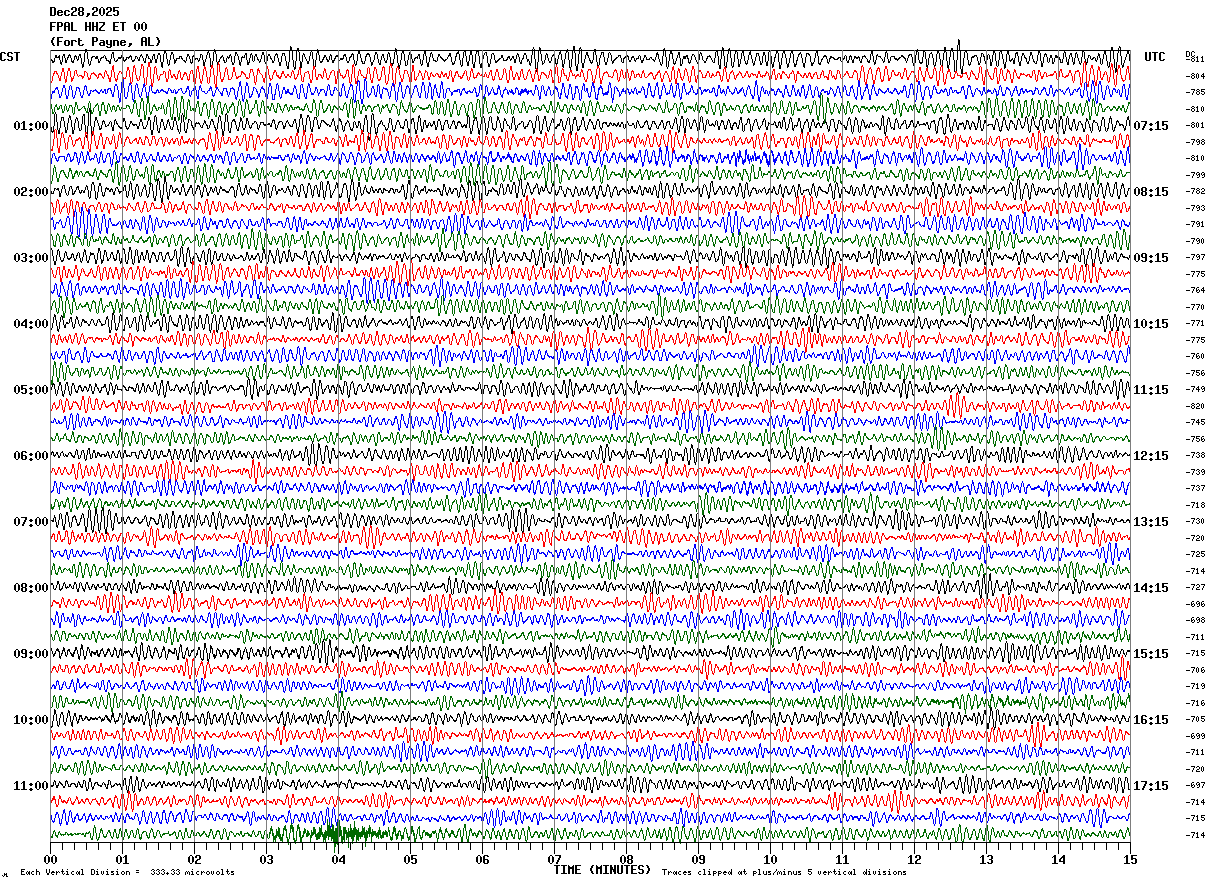Select the 08:00 CST row label
1210x886 pixels.
31,588
